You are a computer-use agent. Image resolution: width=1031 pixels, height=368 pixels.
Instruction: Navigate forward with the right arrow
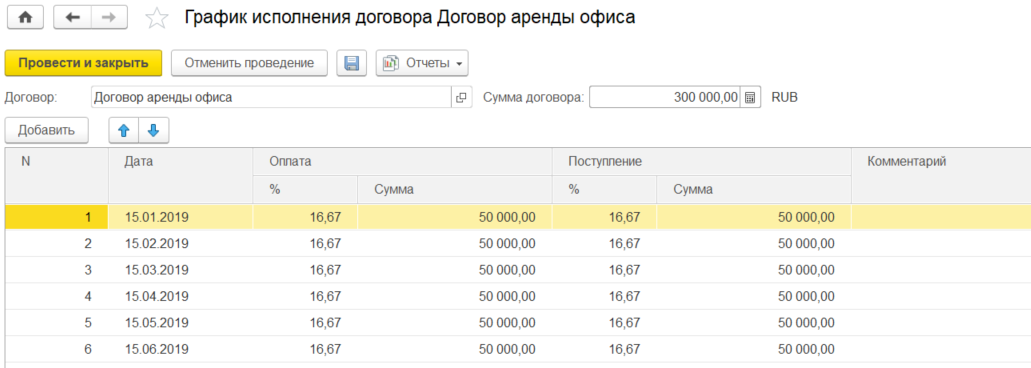click(109, 18)
